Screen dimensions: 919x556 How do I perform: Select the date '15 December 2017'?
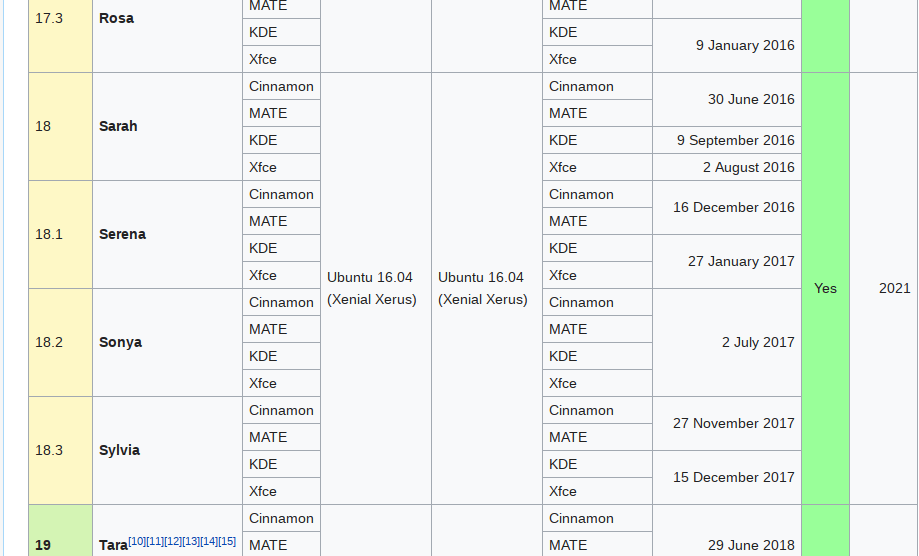tap(733, 477)
